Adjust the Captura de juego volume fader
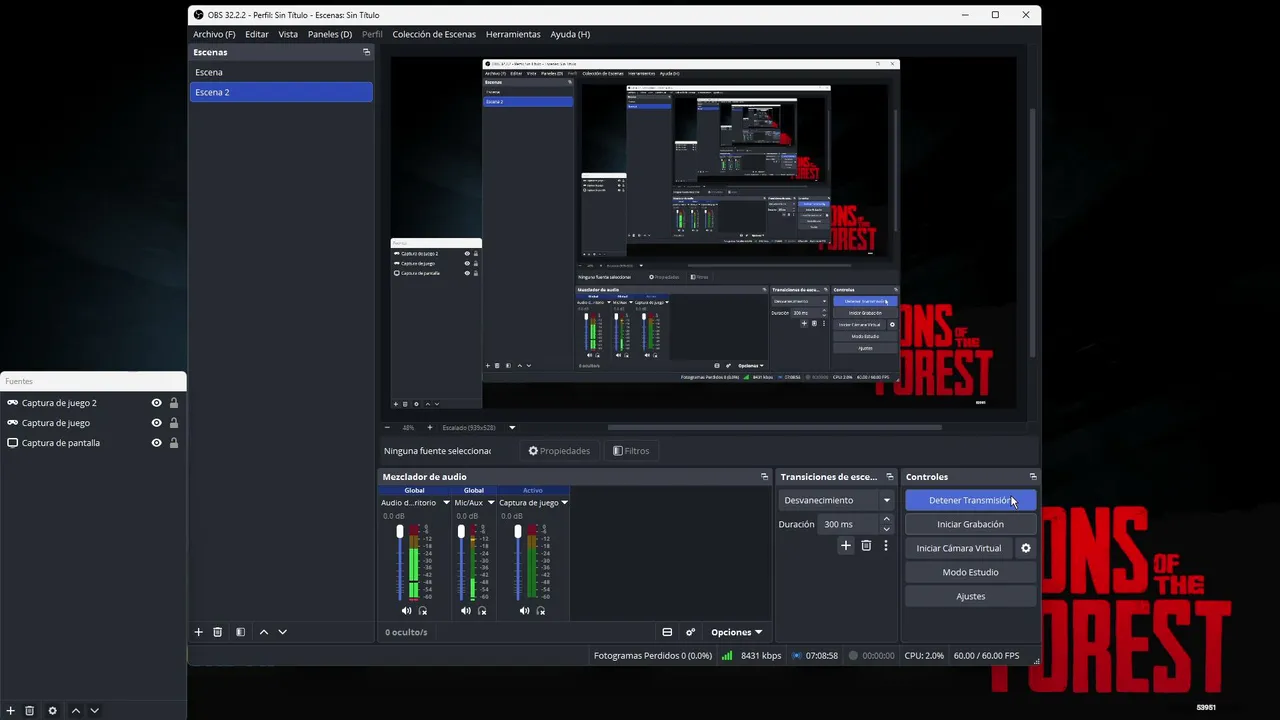This screenshot has width=1280, height=720. point(518,532)
